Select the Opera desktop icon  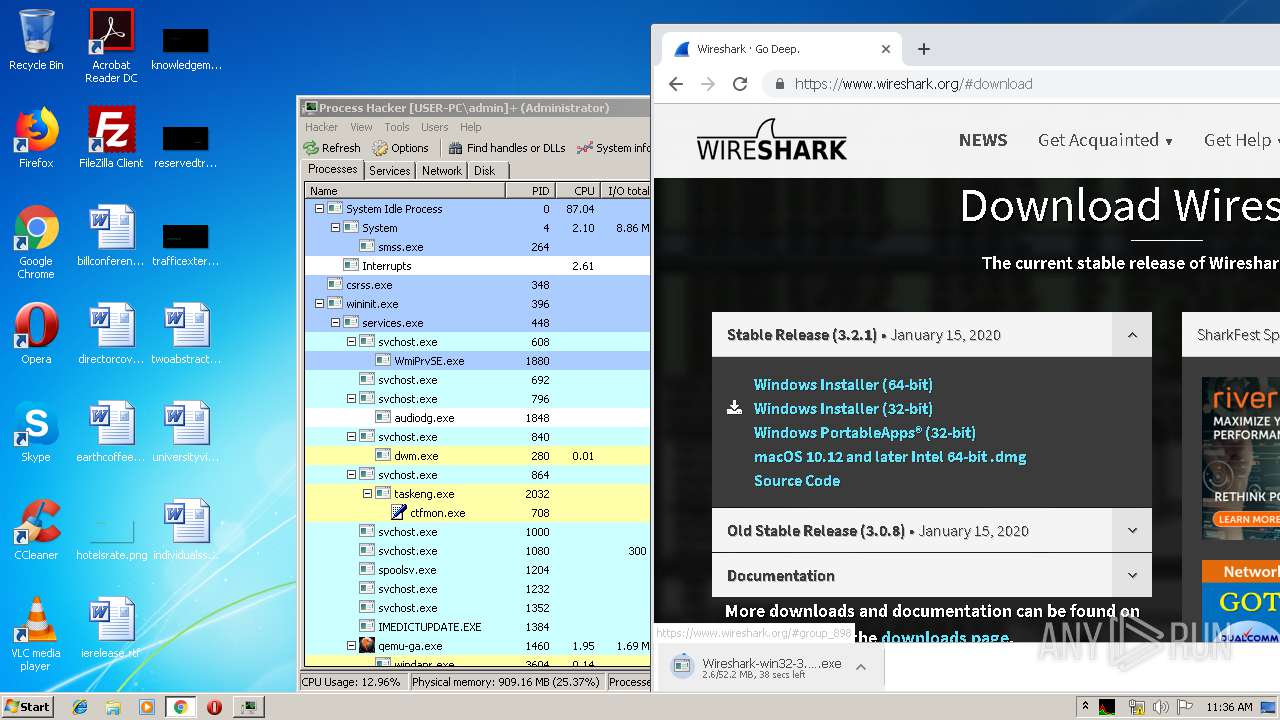(x=36, y=334)
